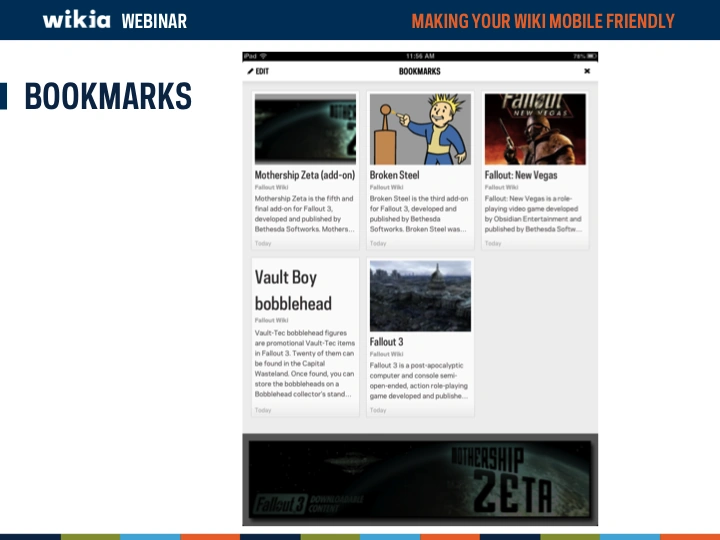Tap the 11:56 AM clock in the status bar
The image size is (720, 540).
pos(420,56)
